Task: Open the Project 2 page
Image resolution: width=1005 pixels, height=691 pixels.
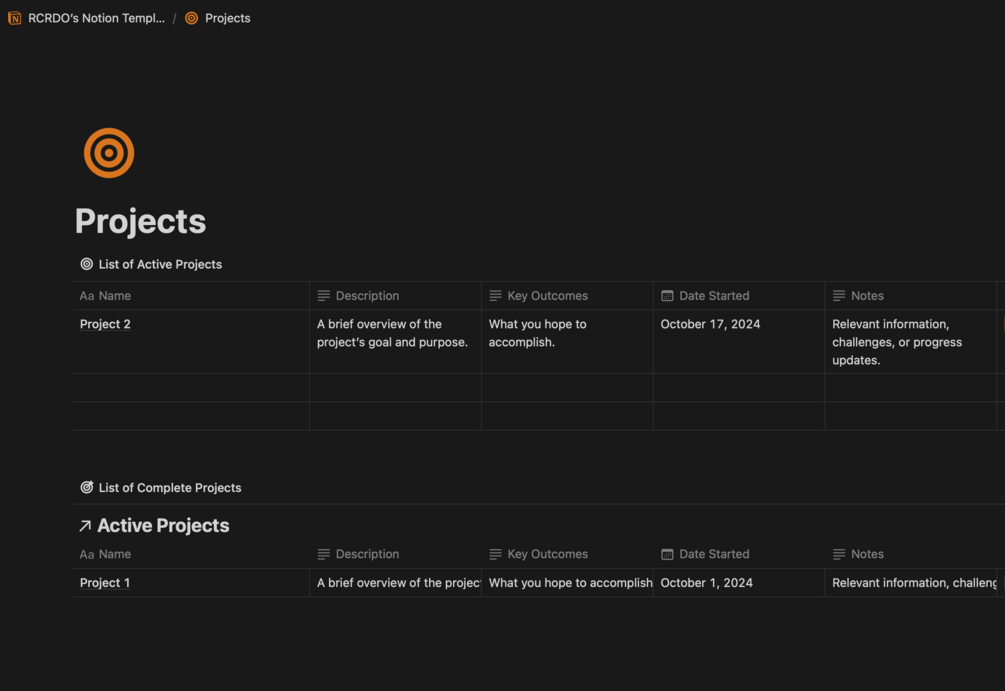Action: pos(105,324)
